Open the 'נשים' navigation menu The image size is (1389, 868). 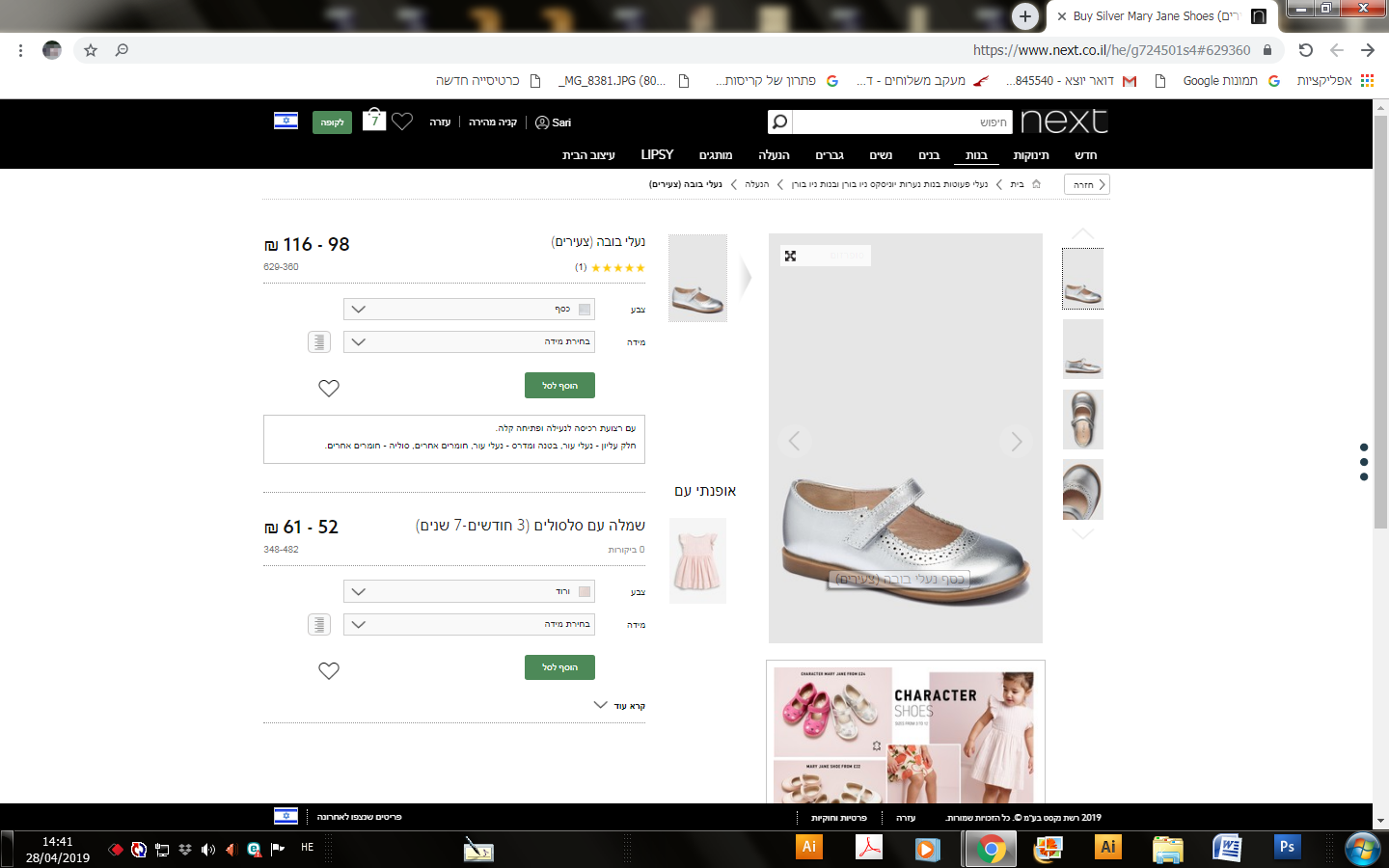(881, 155)
